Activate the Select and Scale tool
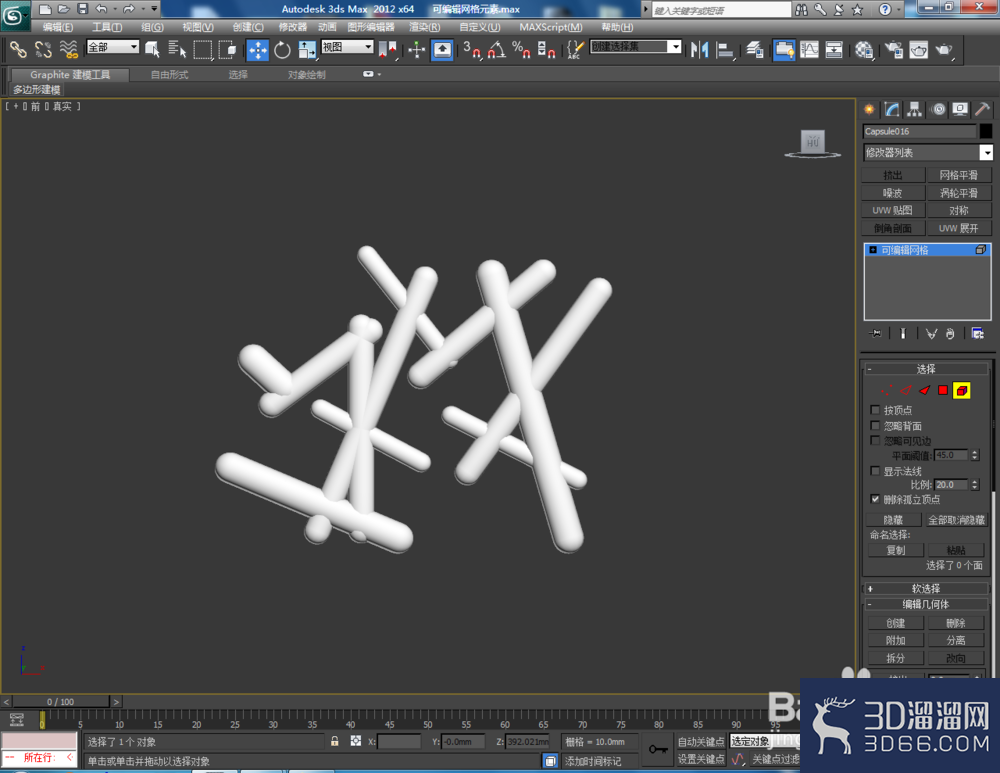 [x=307, y=49]
